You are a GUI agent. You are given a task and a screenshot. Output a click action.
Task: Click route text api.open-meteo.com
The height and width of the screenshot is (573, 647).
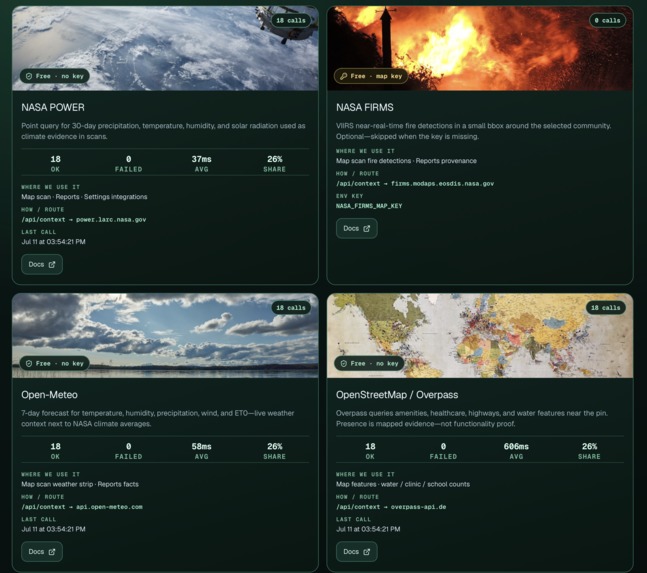(x=109, y=507)
